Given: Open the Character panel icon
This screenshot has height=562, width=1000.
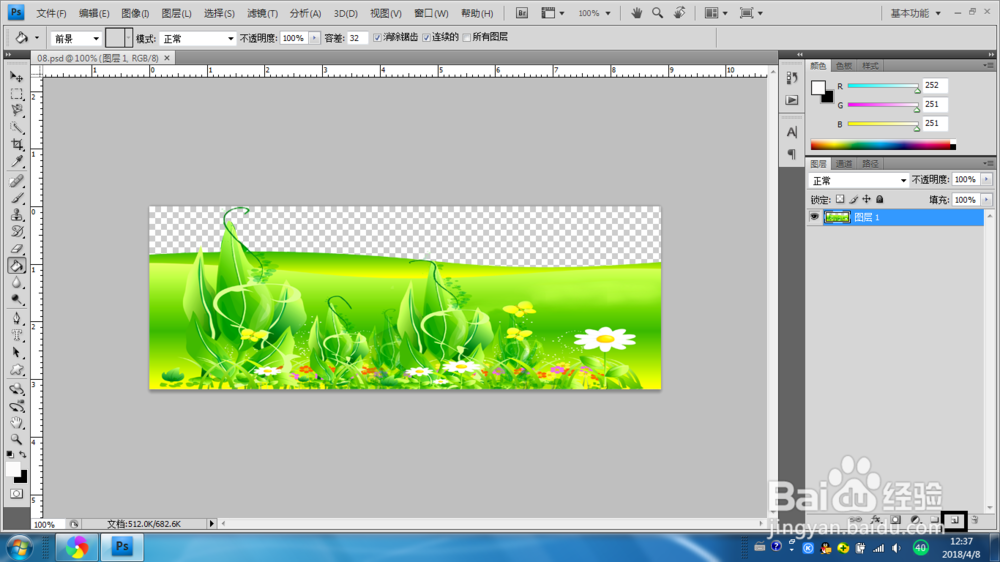Looking at the screenshot, I should pyautogui.click(x=791, y=132).
